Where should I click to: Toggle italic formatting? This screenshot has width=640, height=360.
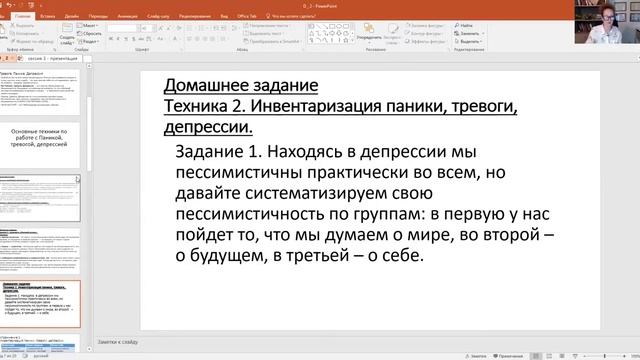pos(118,39)
